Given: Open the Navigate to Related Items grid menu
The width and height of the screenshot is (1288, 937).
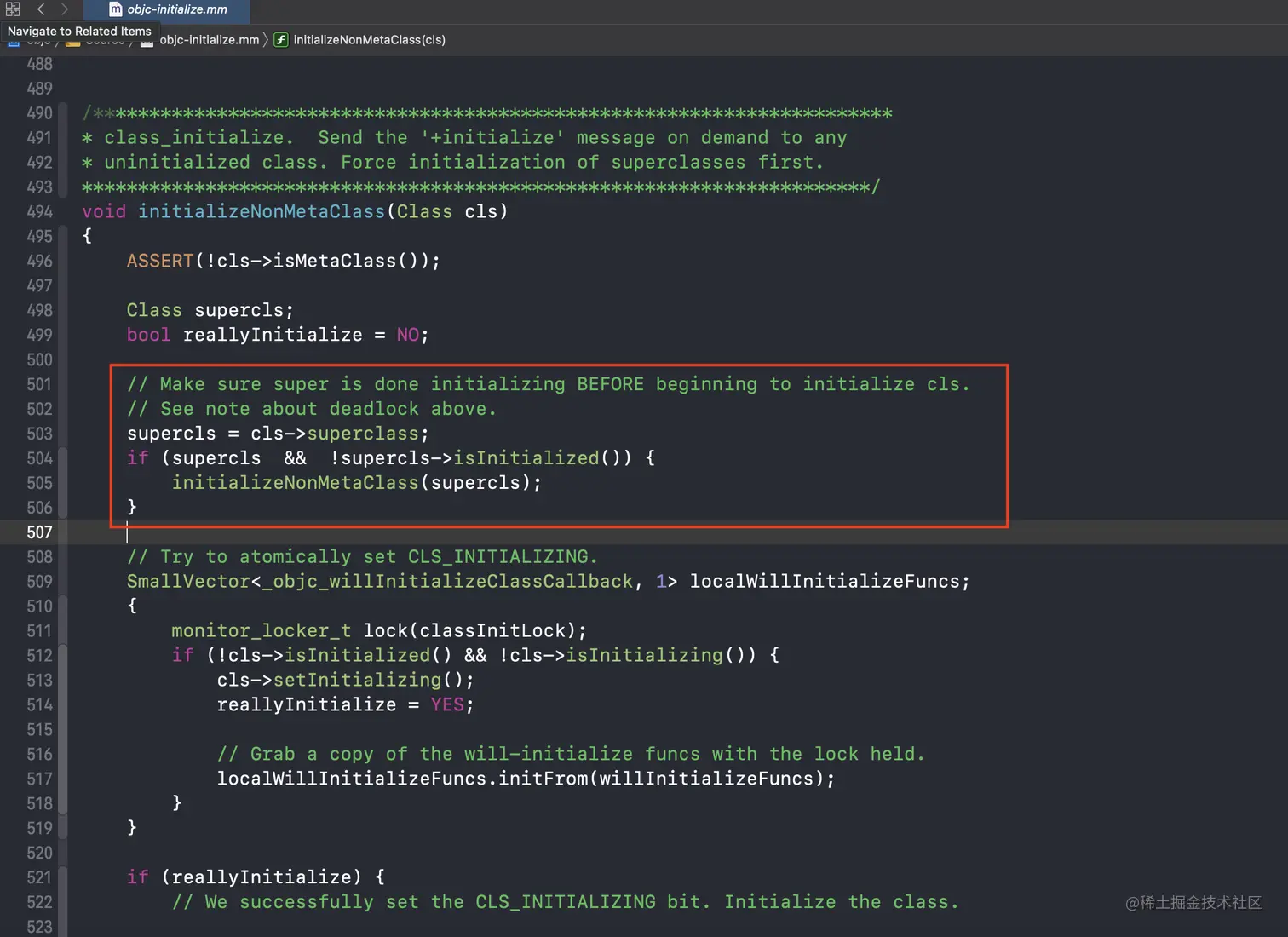Looking at the screenshot, I should coord(13,9).
